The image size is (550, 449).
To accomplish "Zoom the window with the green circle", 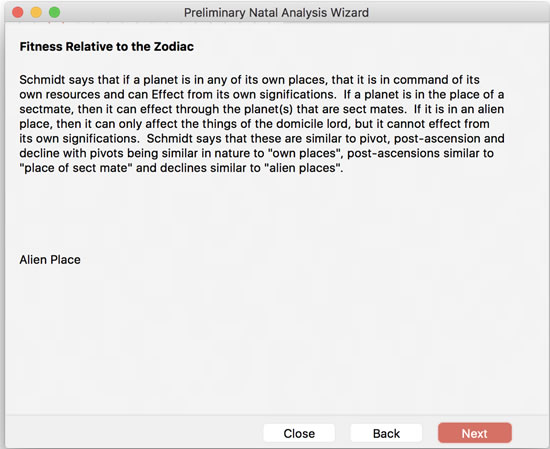I will (54, 12).
